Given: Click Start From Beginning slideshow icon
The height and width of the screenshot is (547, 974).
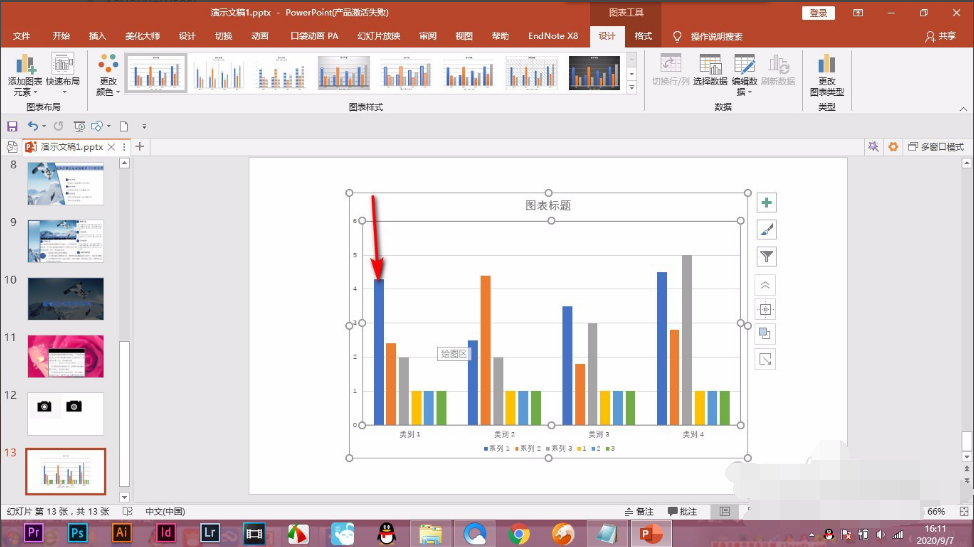Looking at the screenshot, I should tap(80, 127).
